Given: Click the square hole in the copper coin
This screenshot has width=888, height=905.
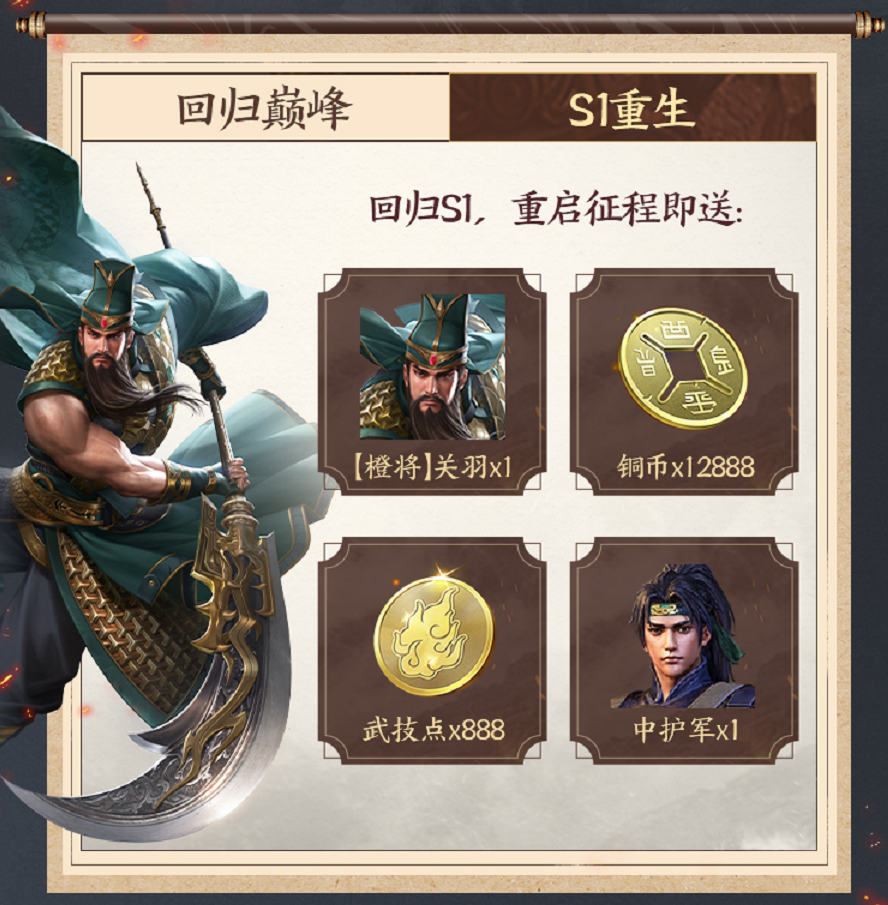Looking at the screenshot, I should point(683,367).
